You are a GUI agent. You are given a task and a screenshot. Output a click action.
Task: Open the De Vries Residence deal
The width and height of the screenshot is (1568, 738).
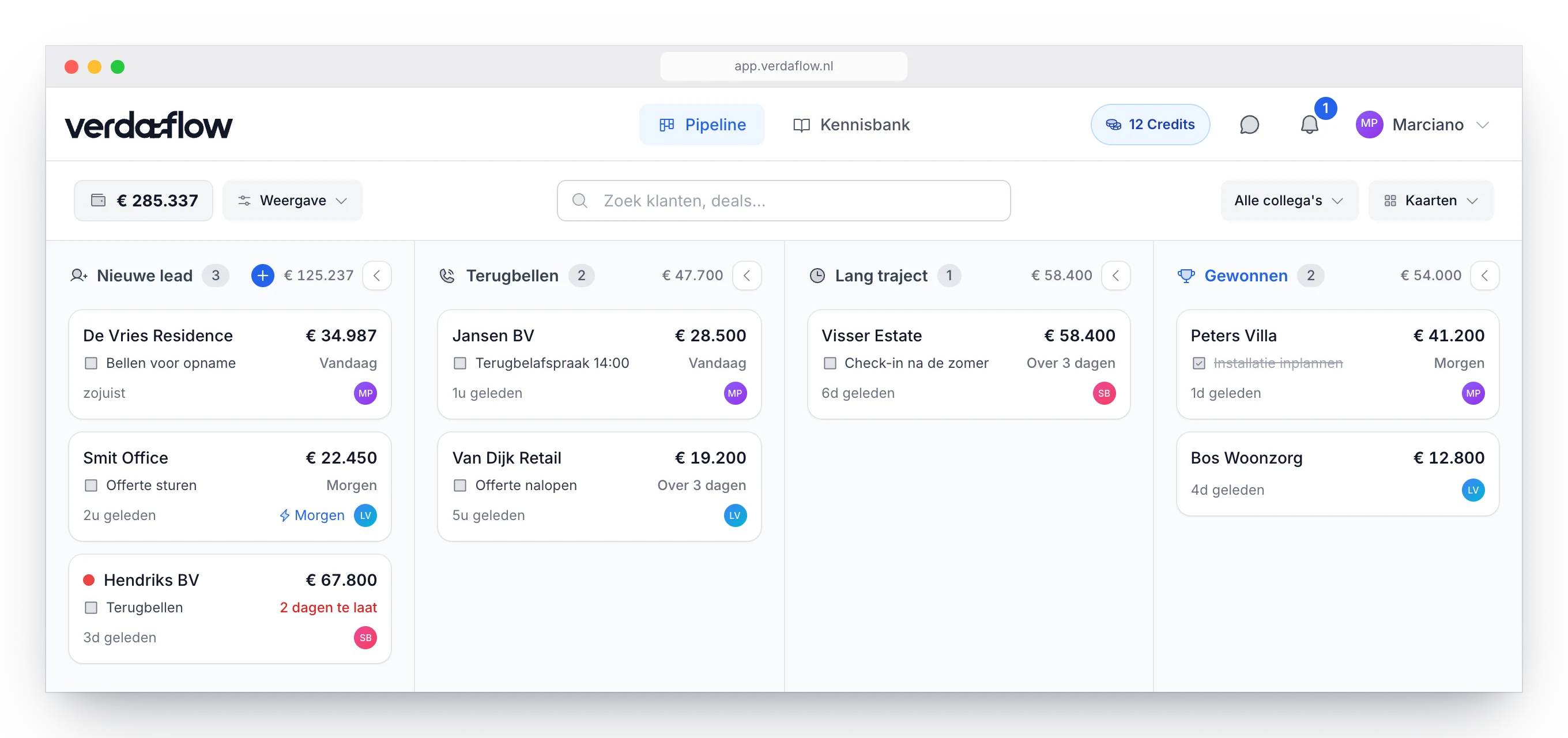tap(229, 364)
